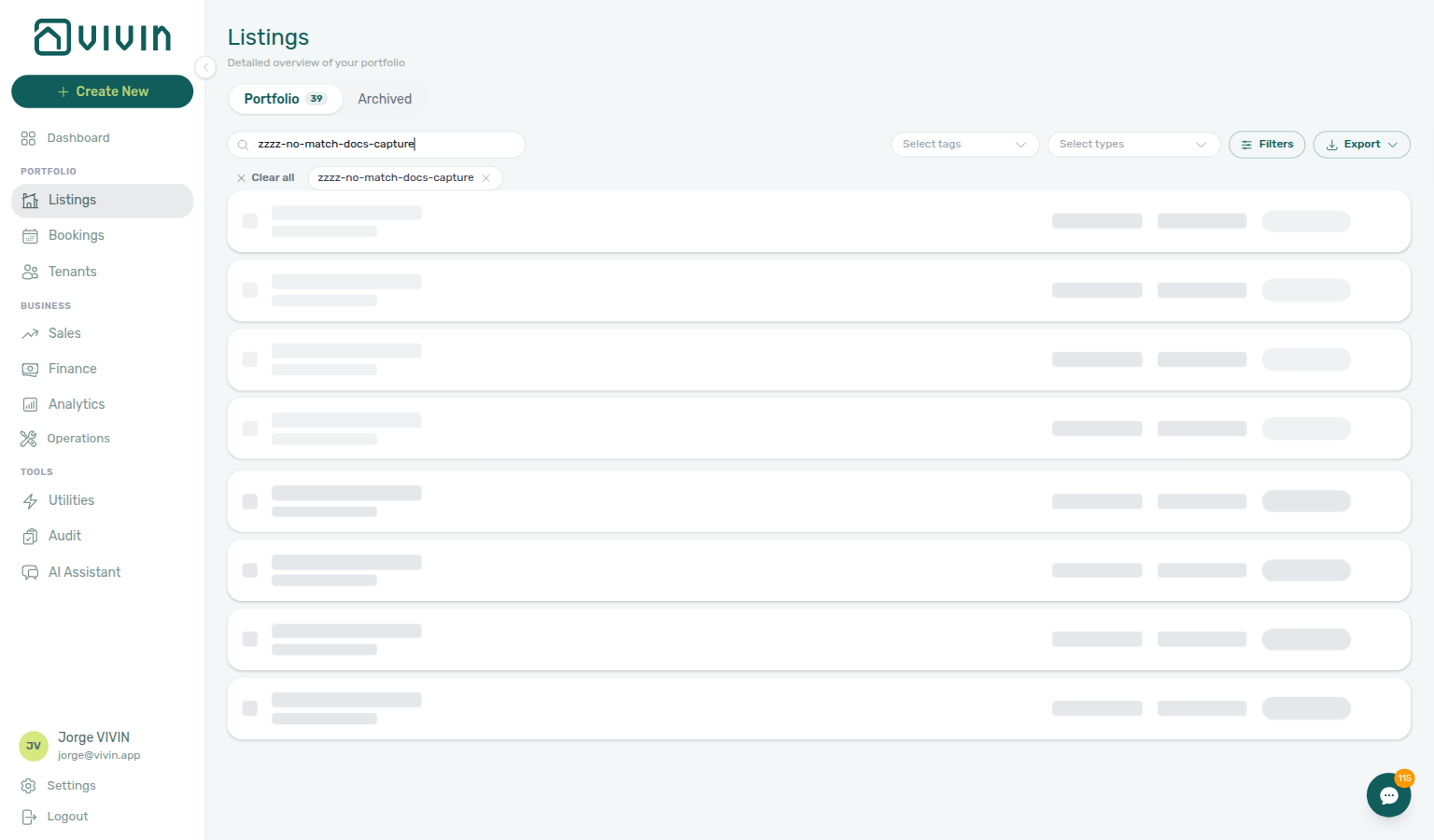The image size is (1434, 840).
Task: Navigate to Finance
Action: pyautogui.click(x=72, y=369)
